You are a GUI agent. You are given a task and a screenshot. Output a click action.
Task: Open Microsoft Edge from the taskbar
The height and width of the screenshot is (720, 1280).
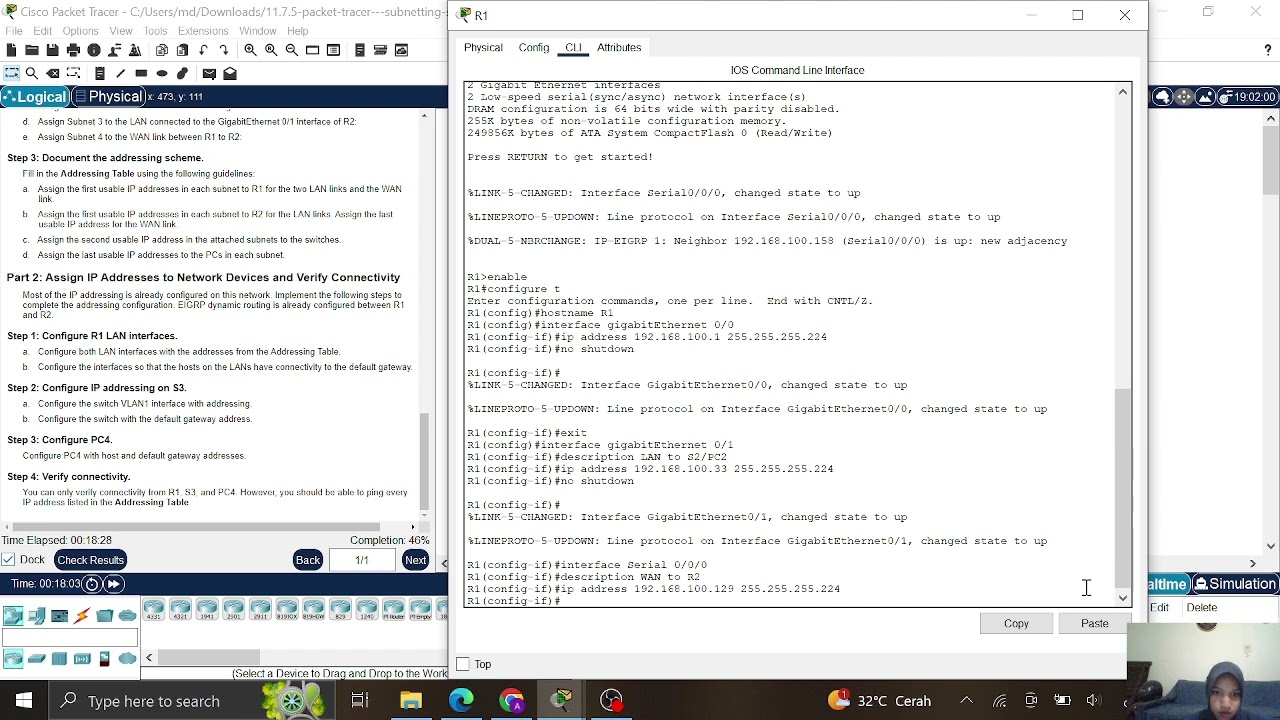click(461, 701)
